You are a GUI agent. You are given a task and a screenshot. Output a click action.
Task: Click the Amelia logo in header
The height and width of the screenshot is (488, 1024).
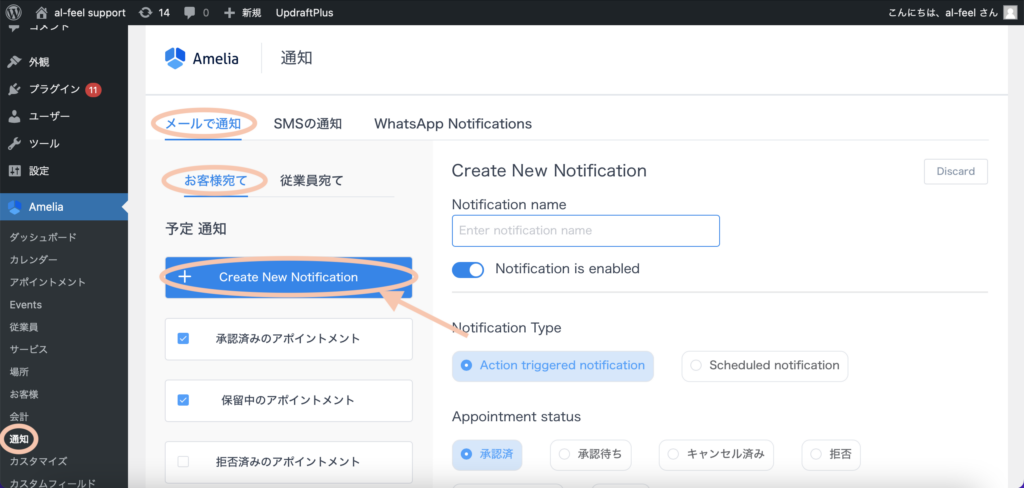(x=202, y=58)
